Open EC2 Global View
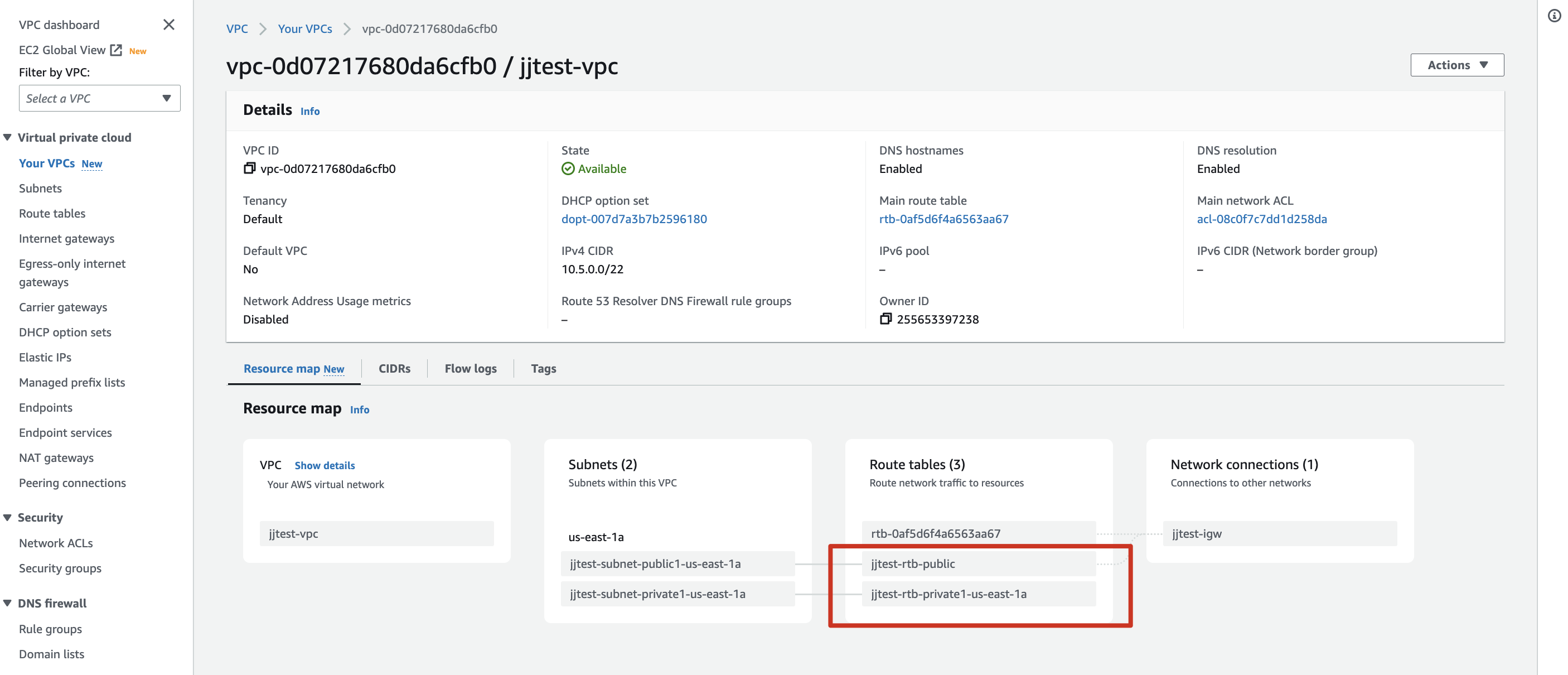This screenshot has width=1568, height=675. 62,50
